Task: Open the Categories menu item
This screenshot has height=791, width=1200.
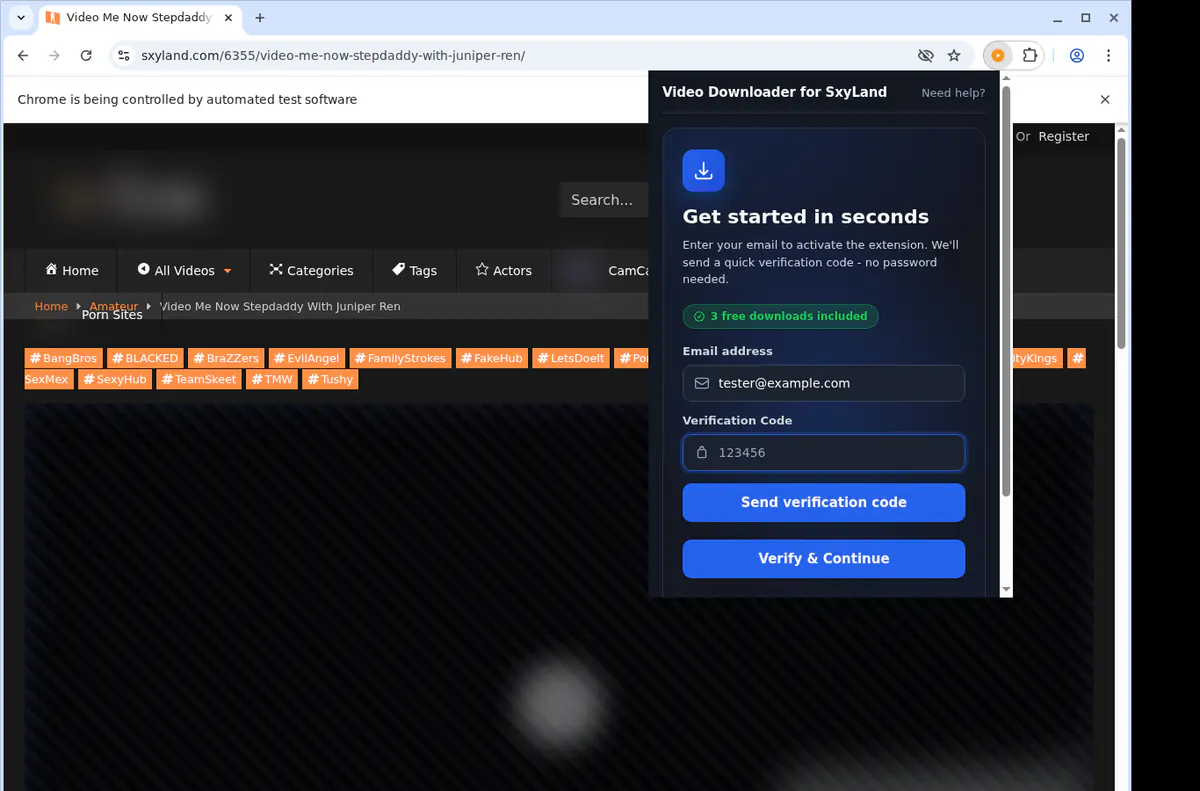Action: click(311, 270)
